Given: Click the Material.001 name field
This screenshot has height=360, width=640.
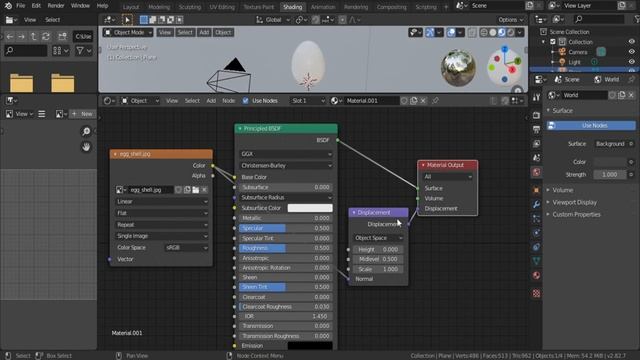Looking at the screenshot, I should click(371, 101).
